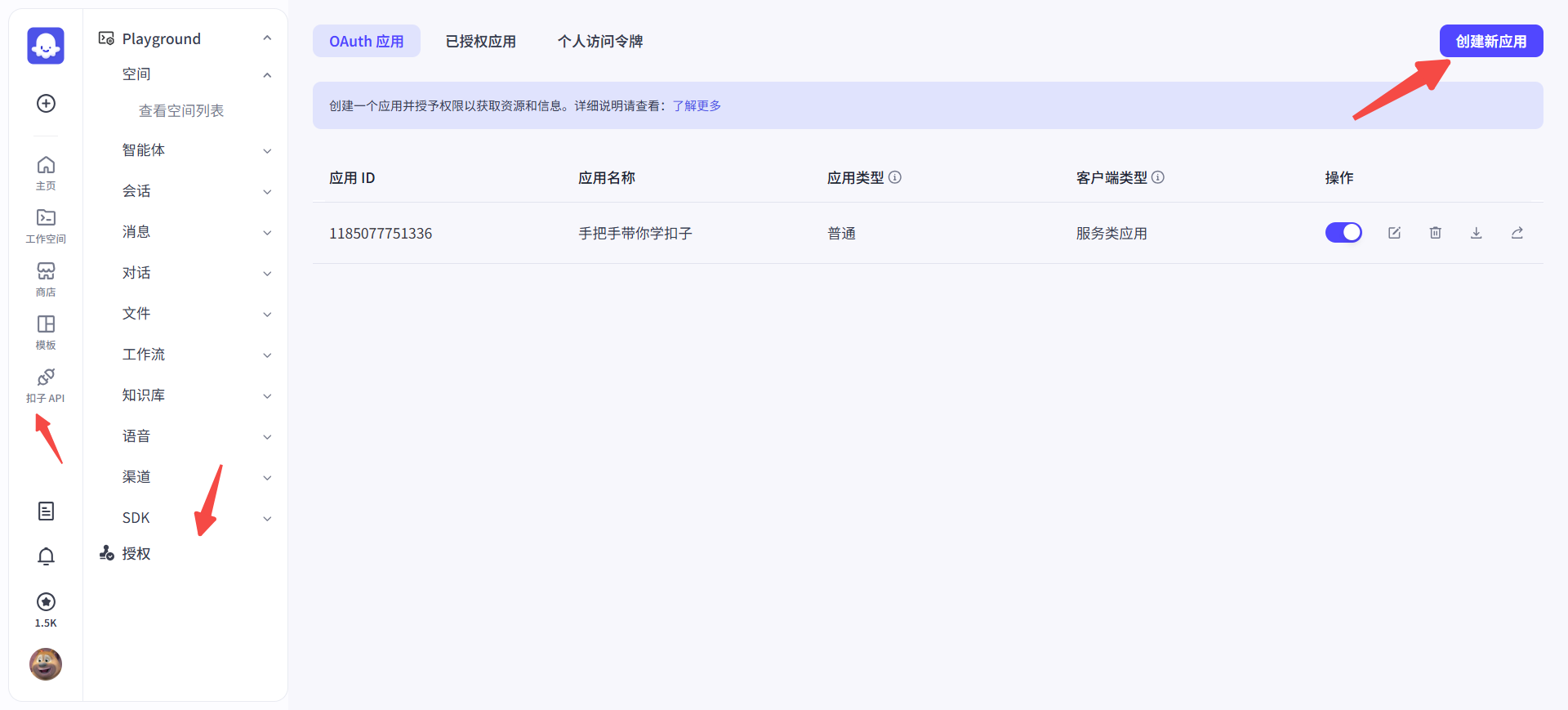The image size is (1568, 710).
Task: Click the Playground panel icon
Action: (x=106, y=38)
